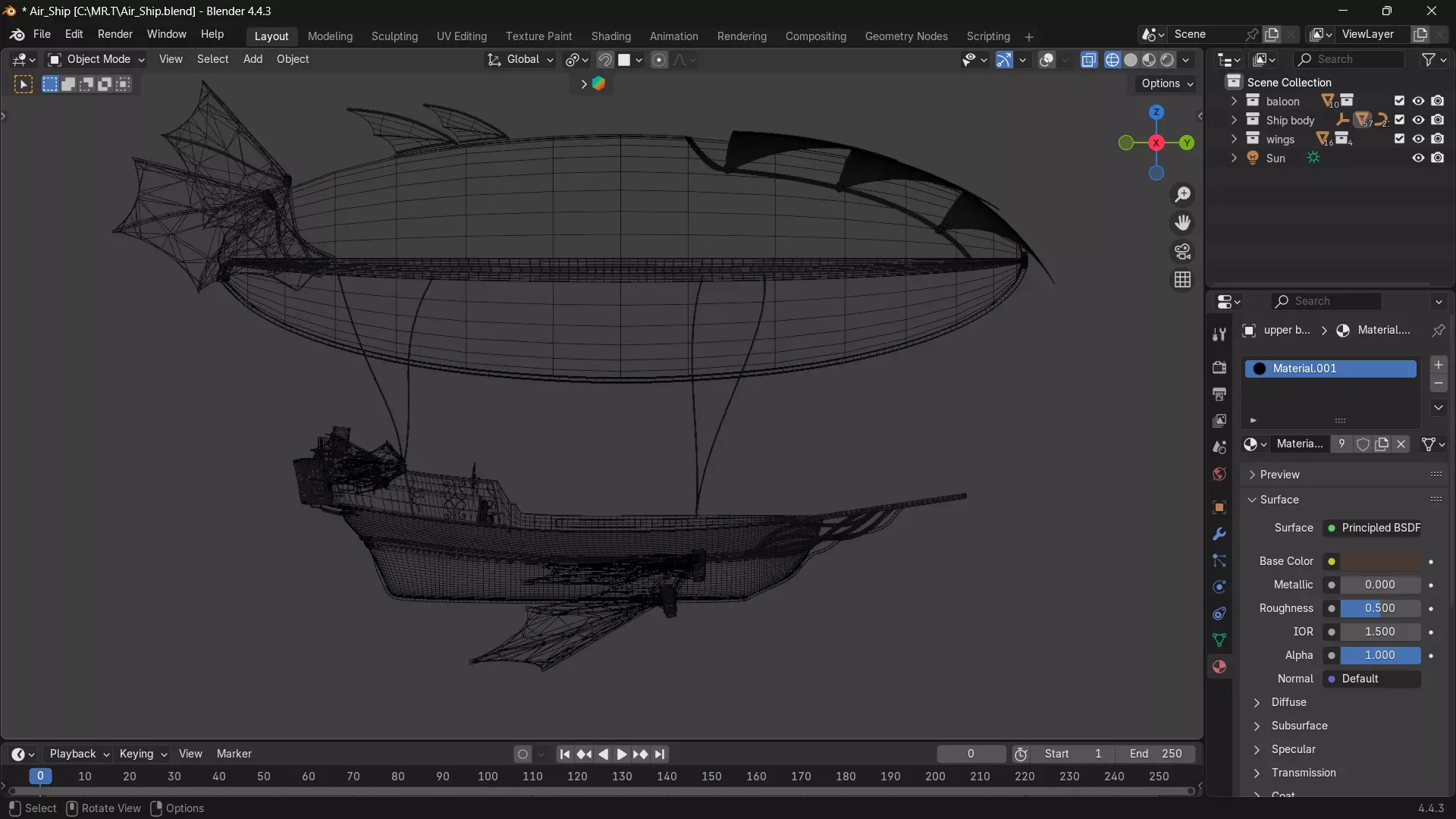
Task: Switch to orthographic grid view icon
Action: point(1182,280)
